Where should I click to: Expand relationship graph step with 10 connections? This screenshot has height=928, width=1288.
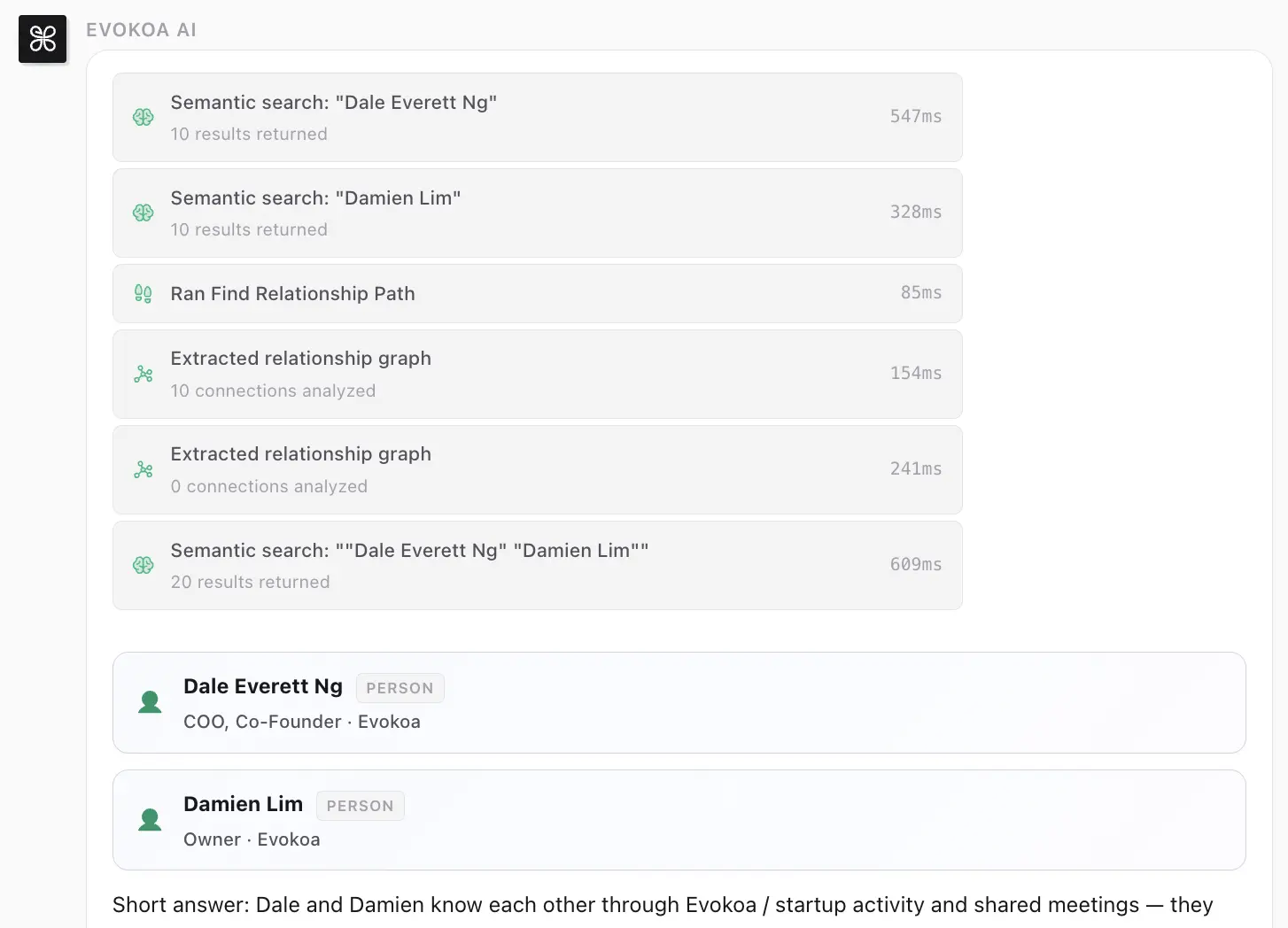click(x=537, y=374)
